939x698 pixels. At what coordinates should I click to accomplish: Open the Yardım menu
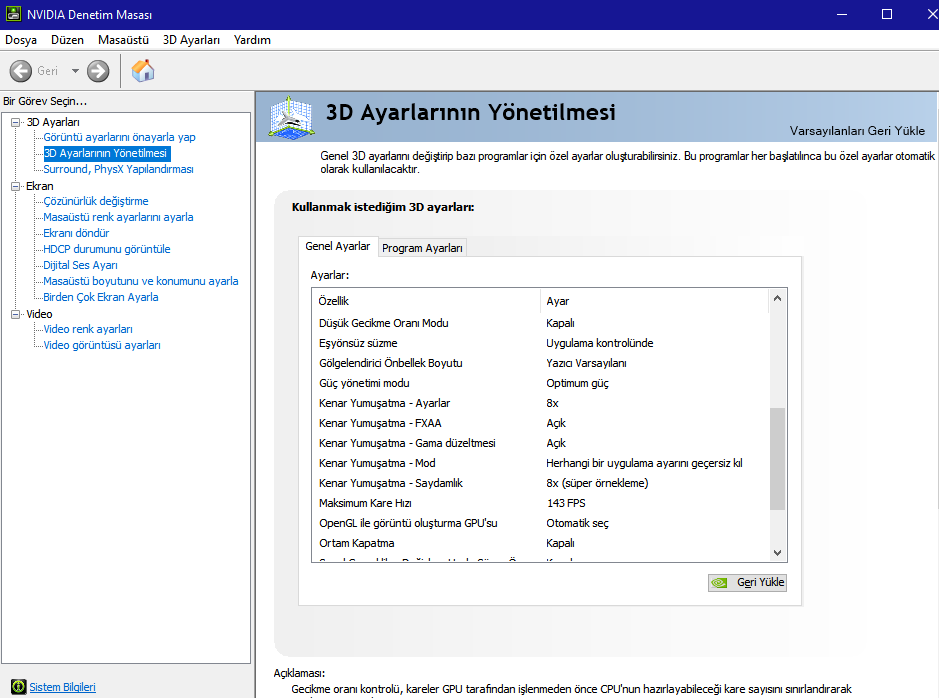tap(252, 40)
